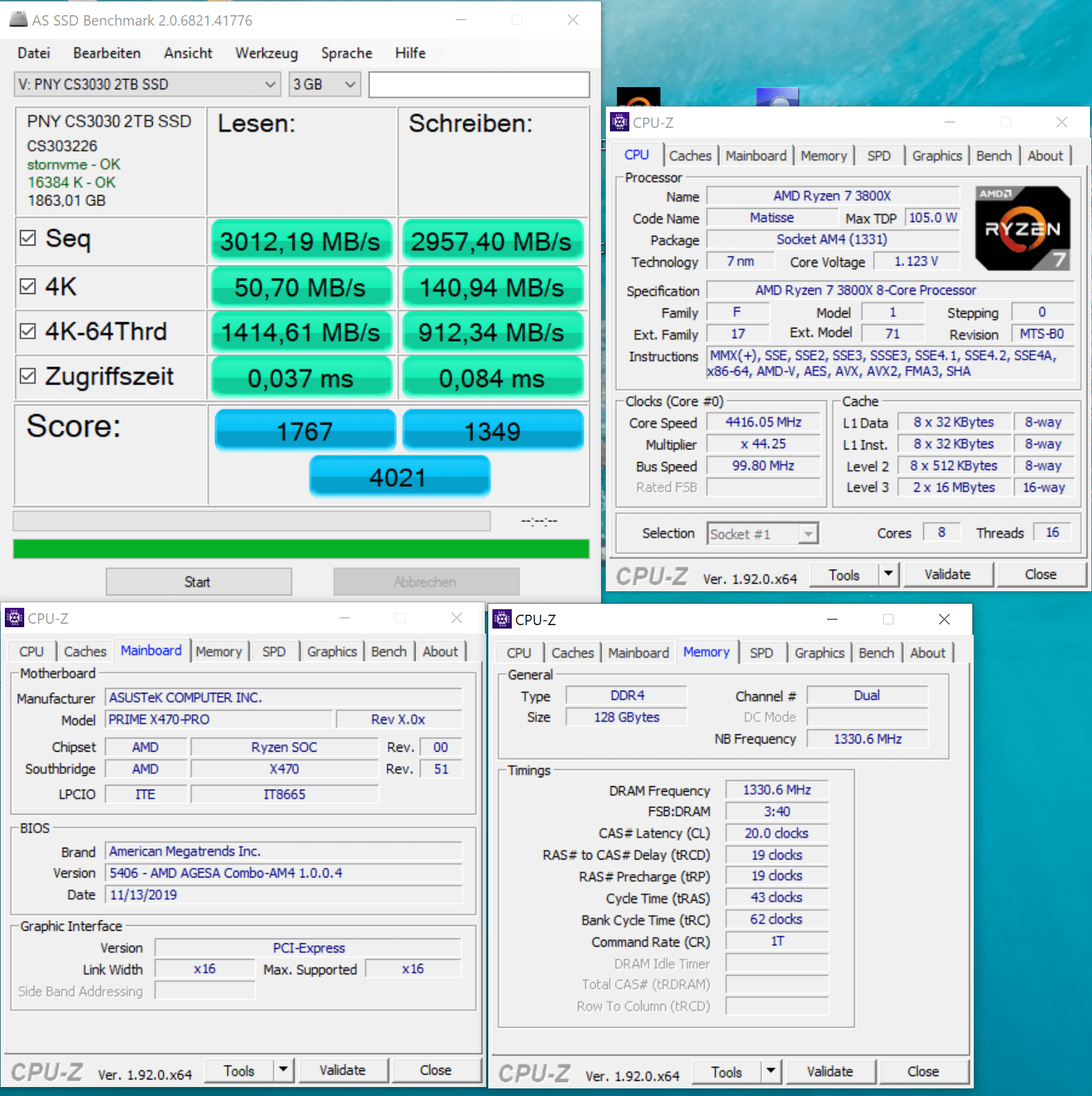Open the Sprache menu
The image size is (1092, 1096).
click(x=346, y=53)
